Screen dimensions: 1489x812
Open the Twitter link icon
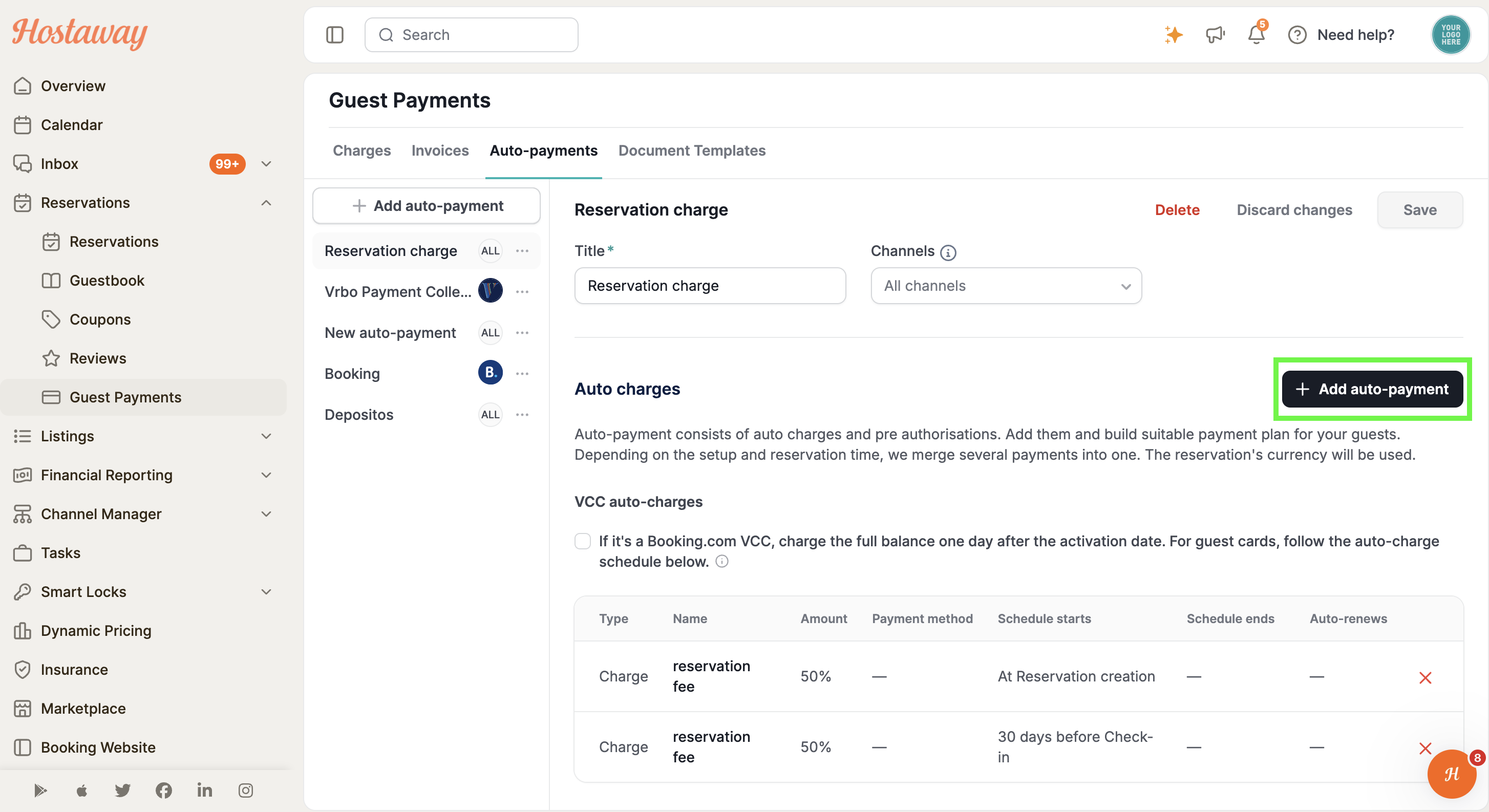122,790
